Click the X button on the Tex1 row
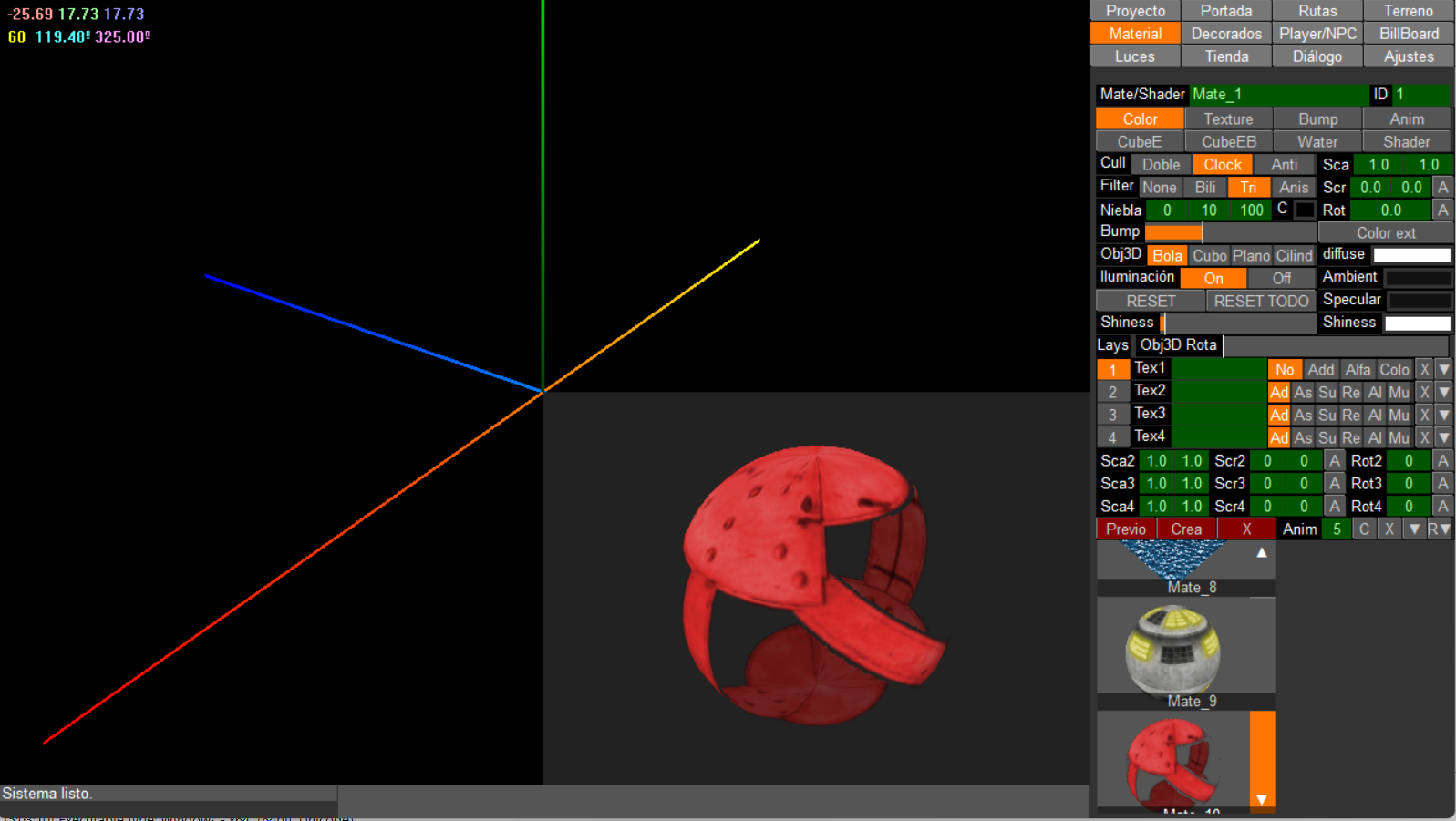Screen dimensions: 1456x821 [1424, 369]
